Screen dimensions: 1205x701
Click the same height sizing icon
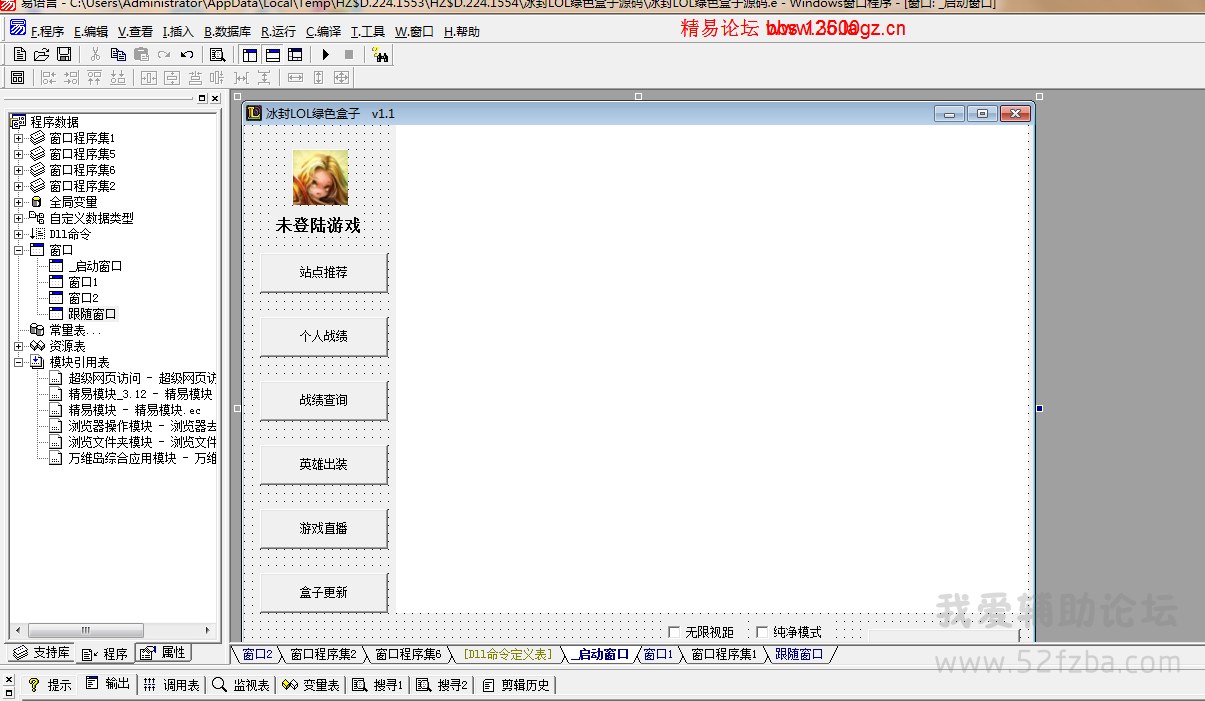coord(318,77)
